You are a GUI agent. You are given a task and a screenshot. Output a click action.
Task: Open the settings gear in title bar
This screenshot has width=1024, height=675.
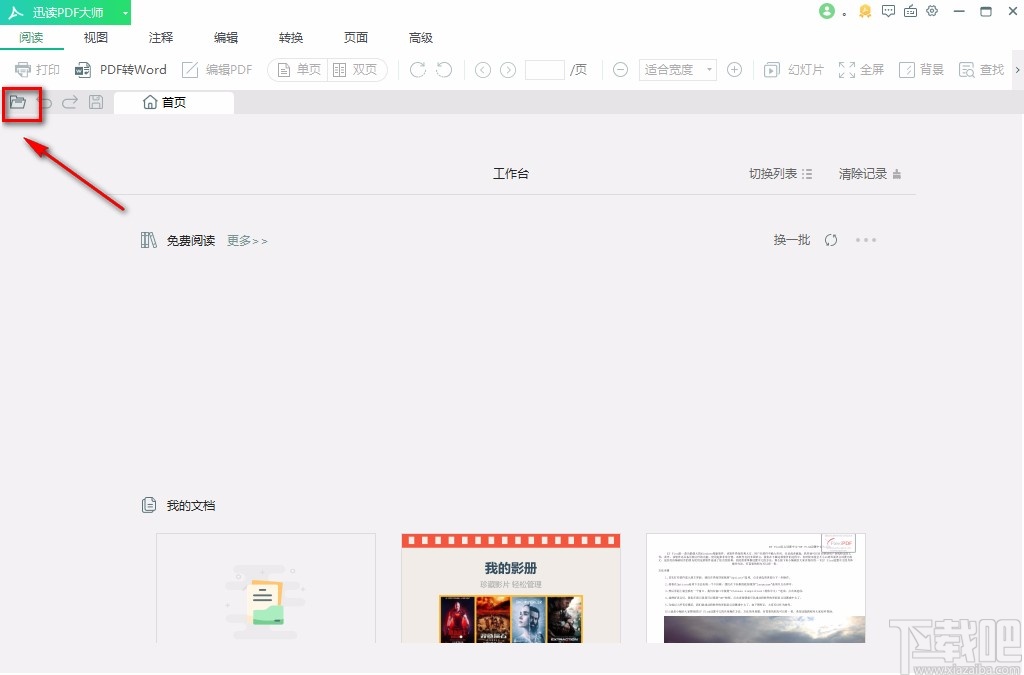click(x=932, y=11)
